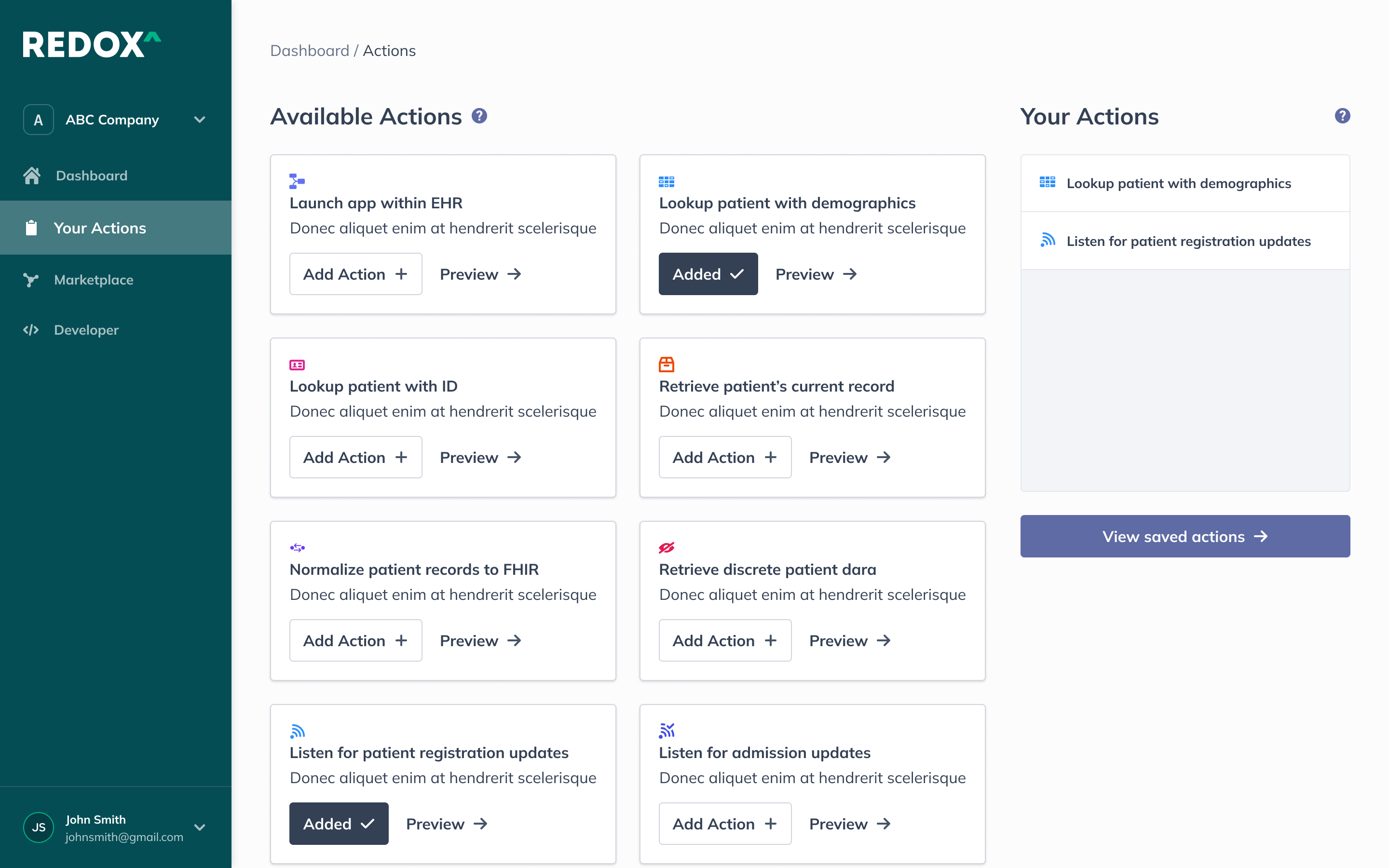This screenshot has height=868, width=1389.
Task: Add Action for Launch app within EHR
Action: tap(355, 274)
